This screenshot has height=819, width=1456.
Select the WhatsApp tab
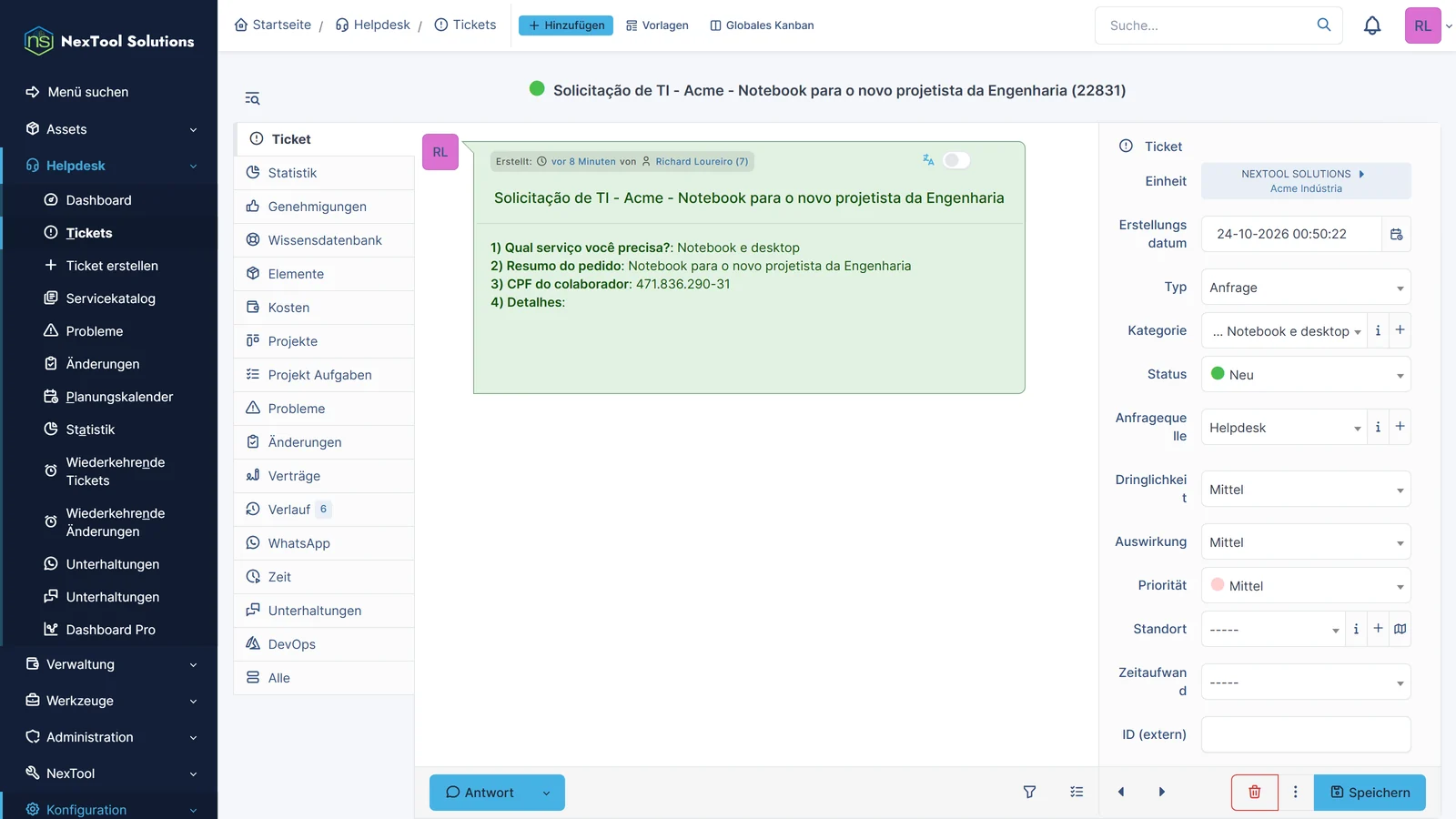pyautogui.click(x=324, y=543)
